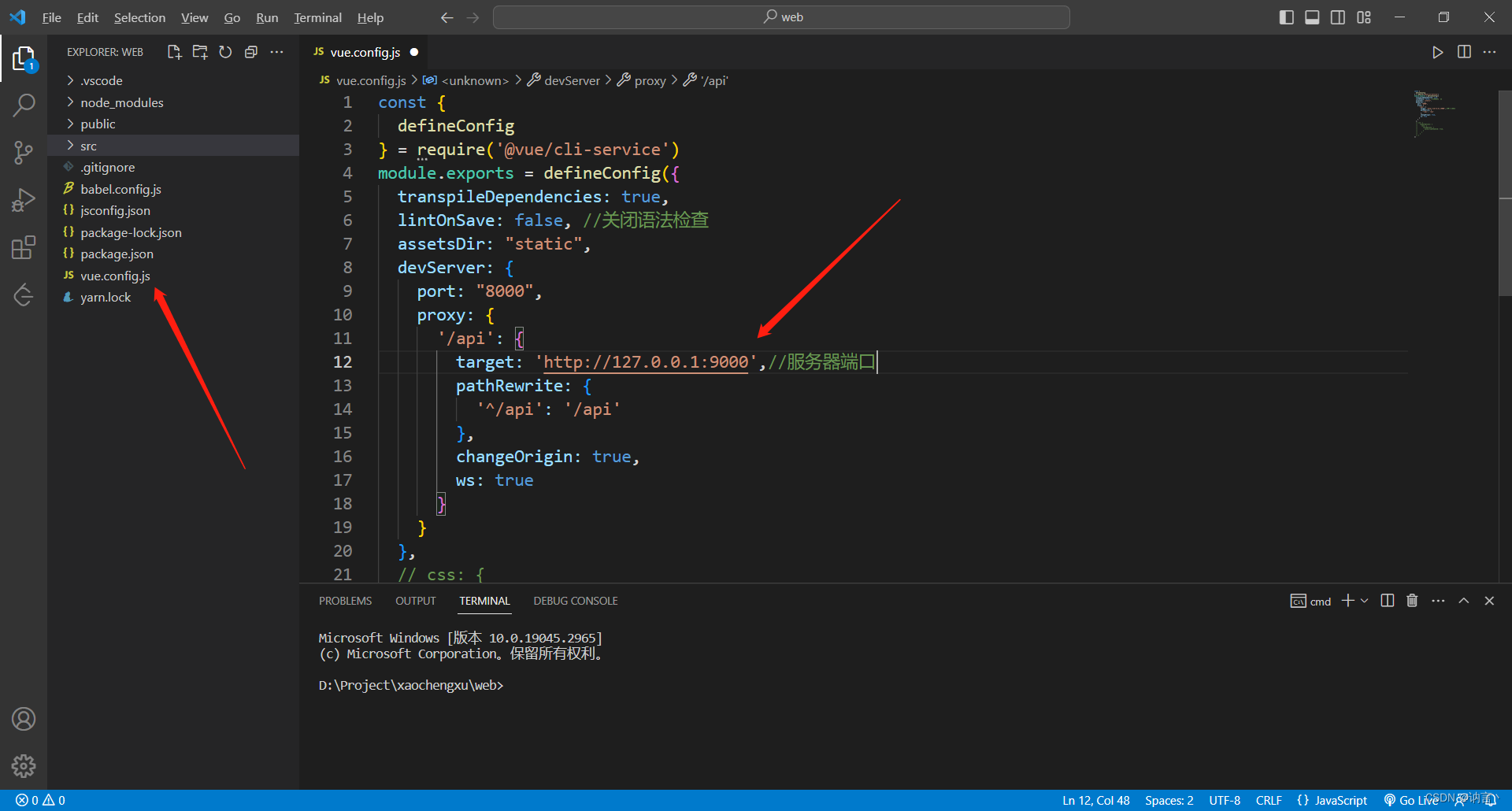The image size is (1512, 811).
Task: Open editor more actions ellipsis
Action: (x=1489, y=52)
